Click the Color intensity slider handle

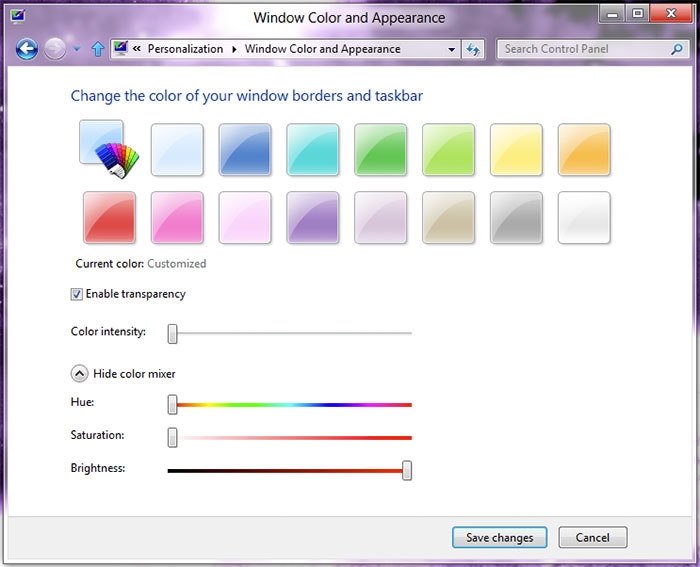172,334
